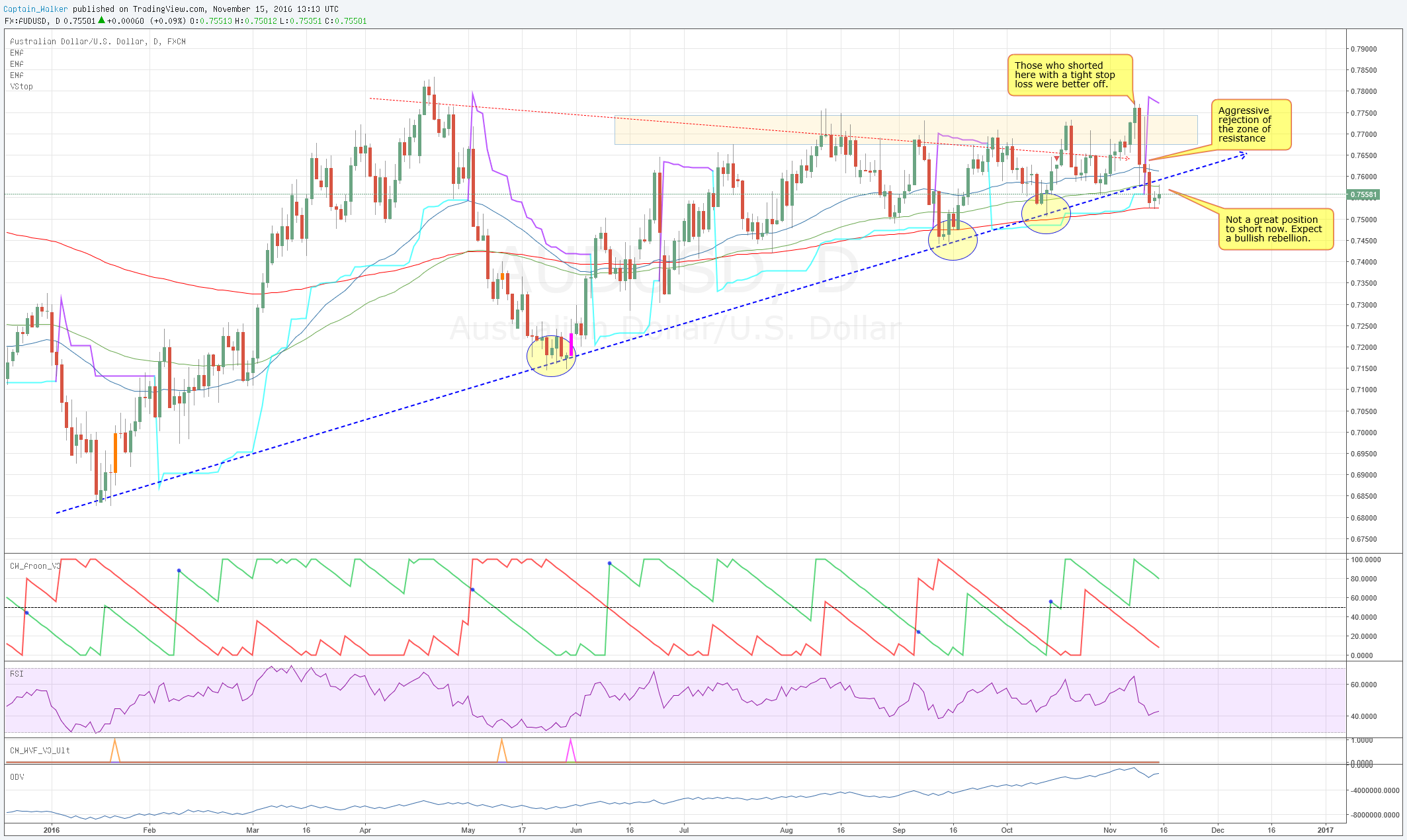Click the 0.70000 price axis label
Image resolution: width=1407 pixels, height=840 pixels.
click(1363, 433)
